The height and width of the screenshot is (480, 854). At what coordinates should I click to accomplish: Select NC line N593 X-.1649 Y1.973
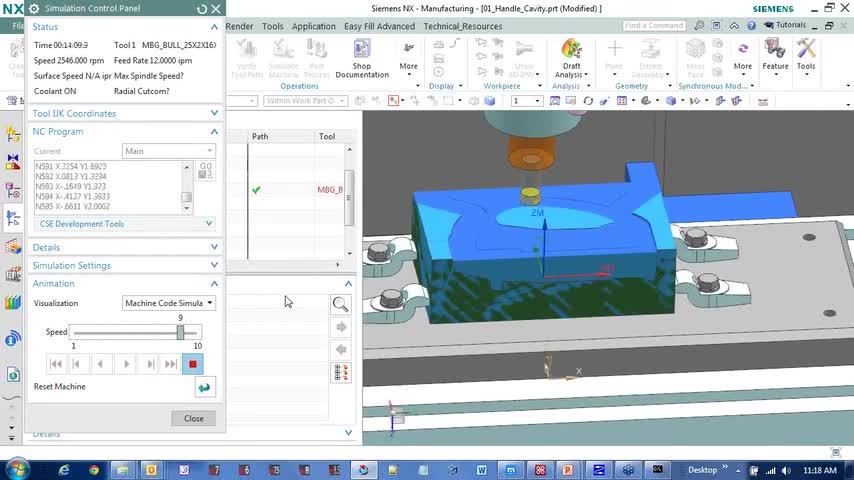tap(70, 186)
